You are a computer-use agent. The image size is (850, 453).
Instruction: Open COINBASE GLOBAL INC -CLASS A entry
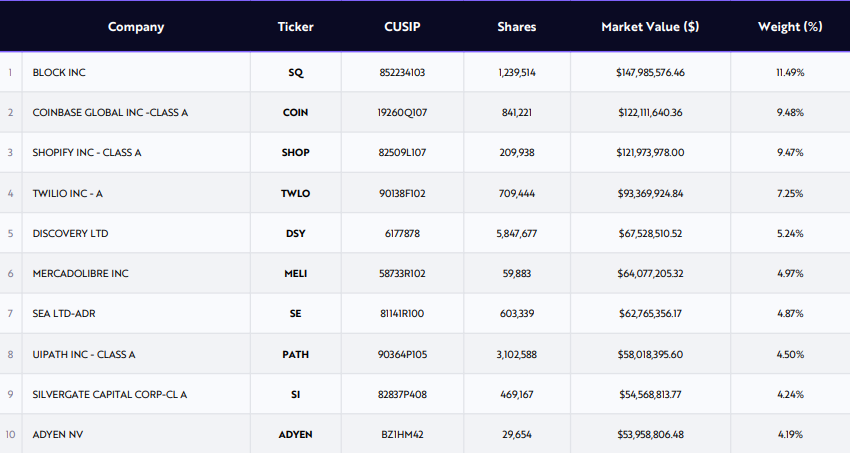click(110, 113)
